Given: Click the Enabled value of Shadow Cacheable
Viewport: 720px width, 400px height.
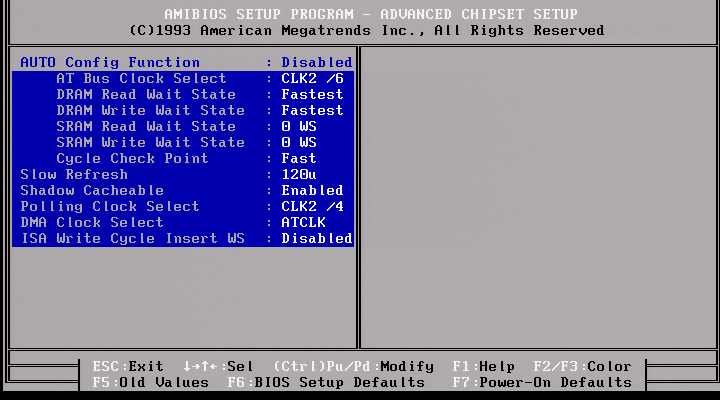Looking at the screenshot, I should click(x=312, y=190).
